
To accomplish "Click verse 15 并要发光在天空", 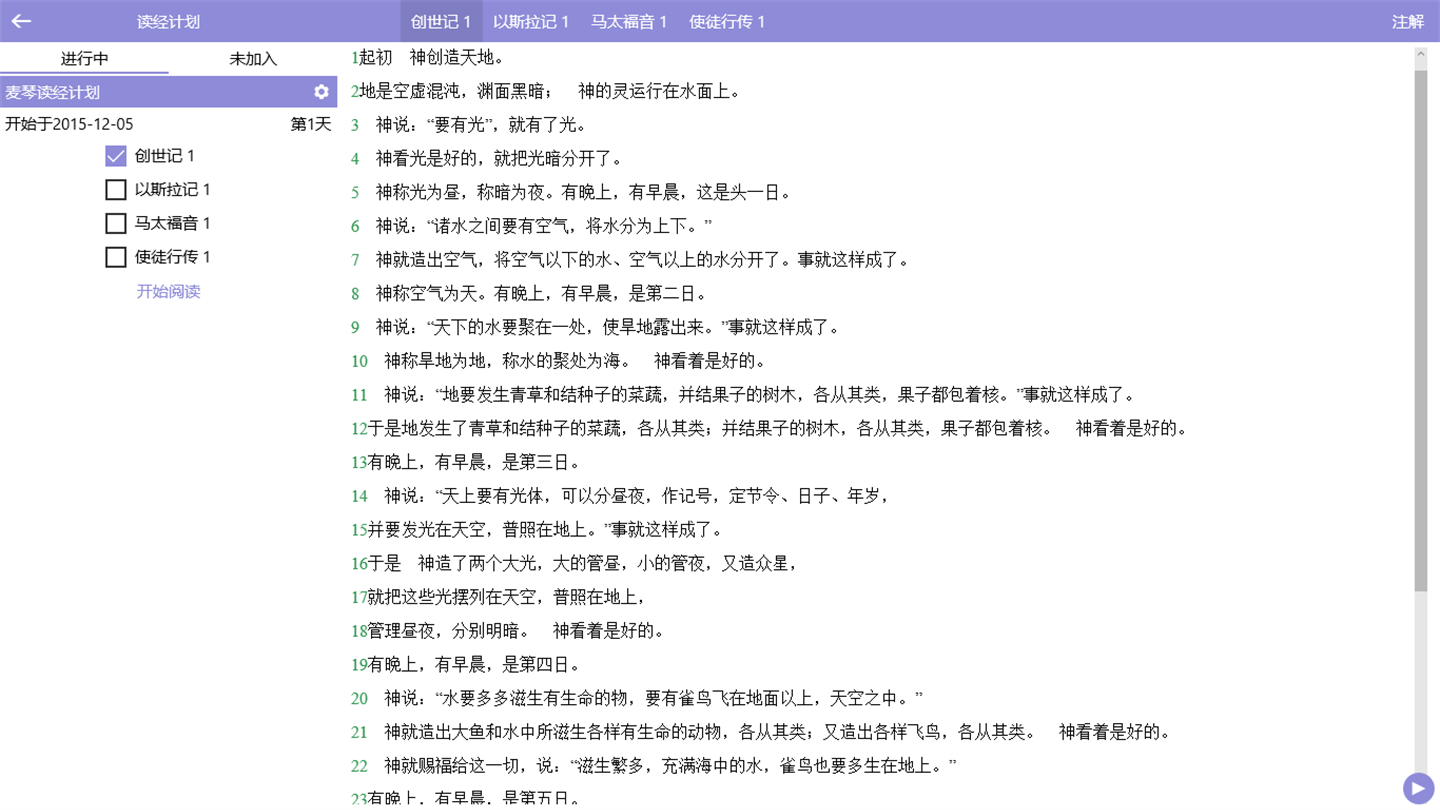I will click(538, 530).
